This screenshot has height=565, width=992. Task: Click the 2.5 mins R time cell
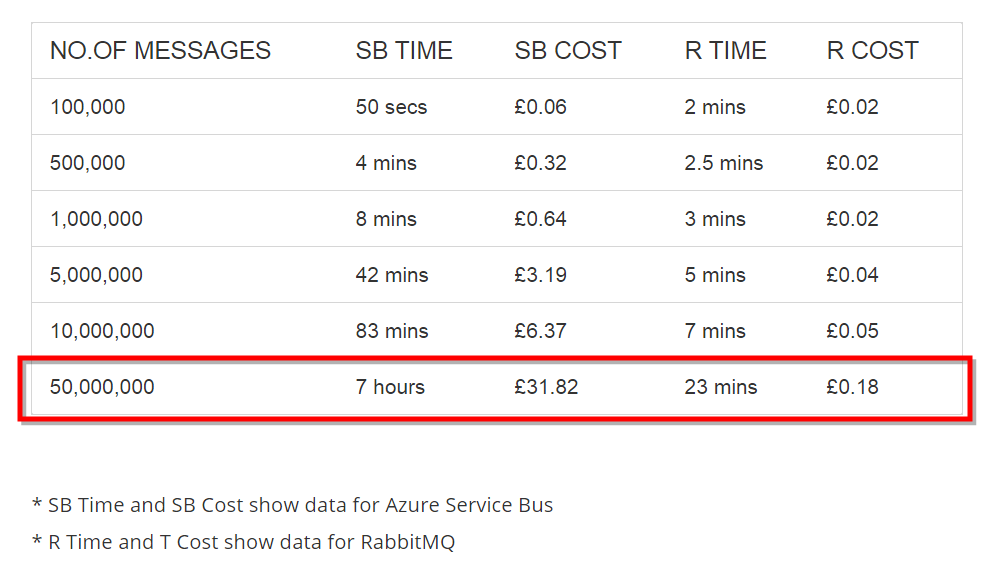pyautogui.click(x=724, y=163)
